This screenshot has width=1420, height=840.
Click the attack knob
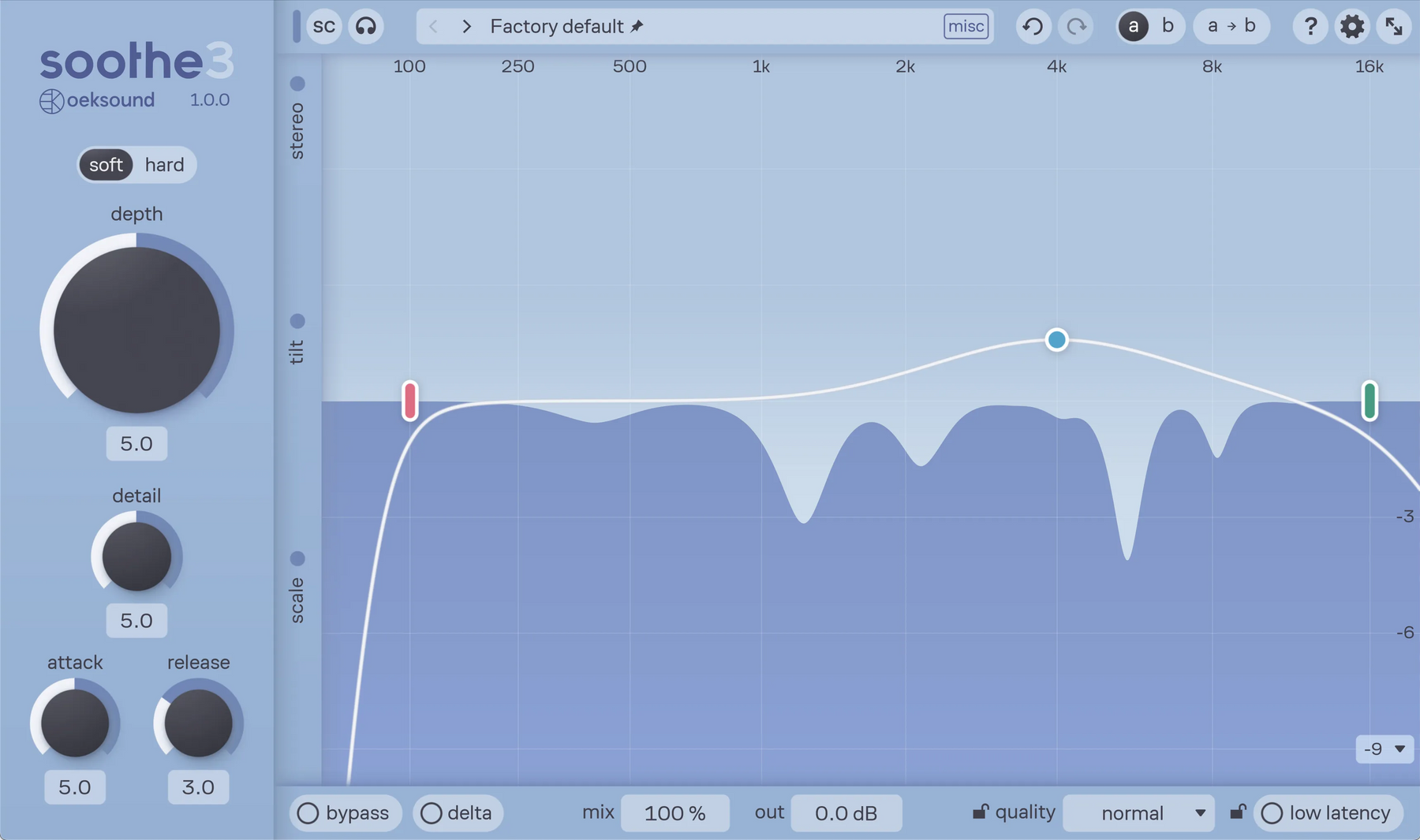[x=75, y=722]
